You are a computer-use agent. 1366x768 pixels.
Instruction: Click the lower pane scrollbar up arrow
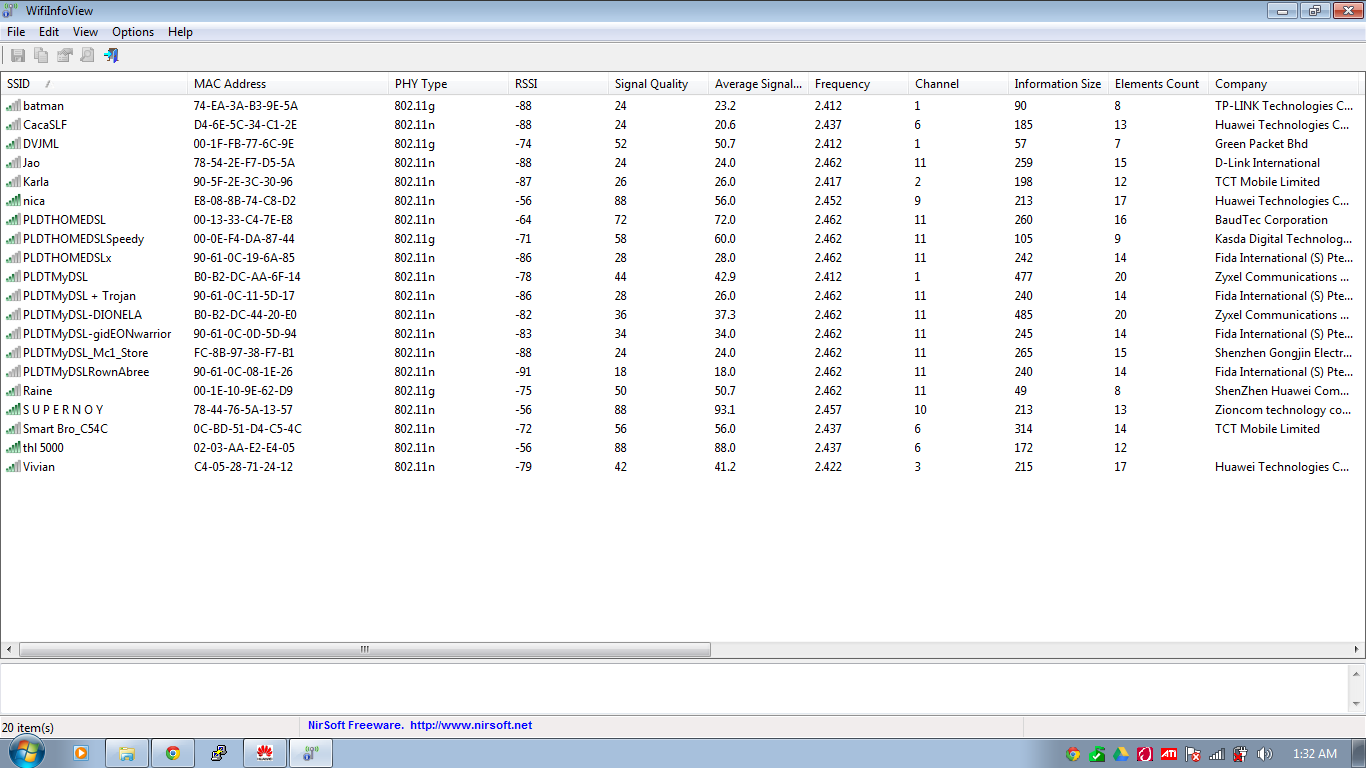click(1357, 673)
